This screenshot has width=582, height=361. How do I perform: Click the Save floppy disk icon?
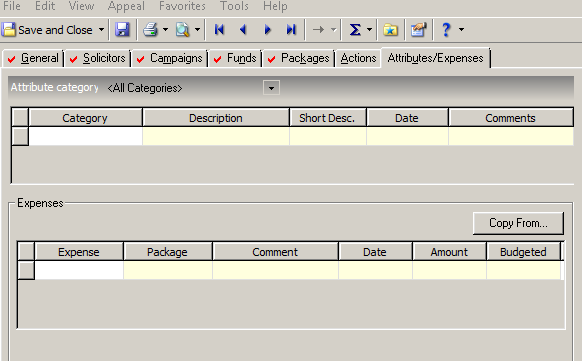(x=122, y=30)
